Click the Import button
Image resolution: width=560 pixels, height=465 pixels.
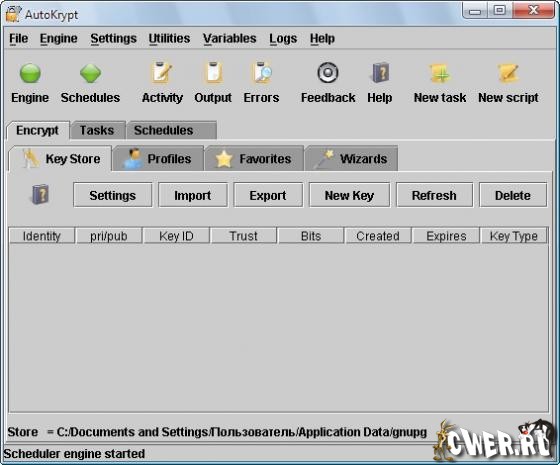[193, 195]
